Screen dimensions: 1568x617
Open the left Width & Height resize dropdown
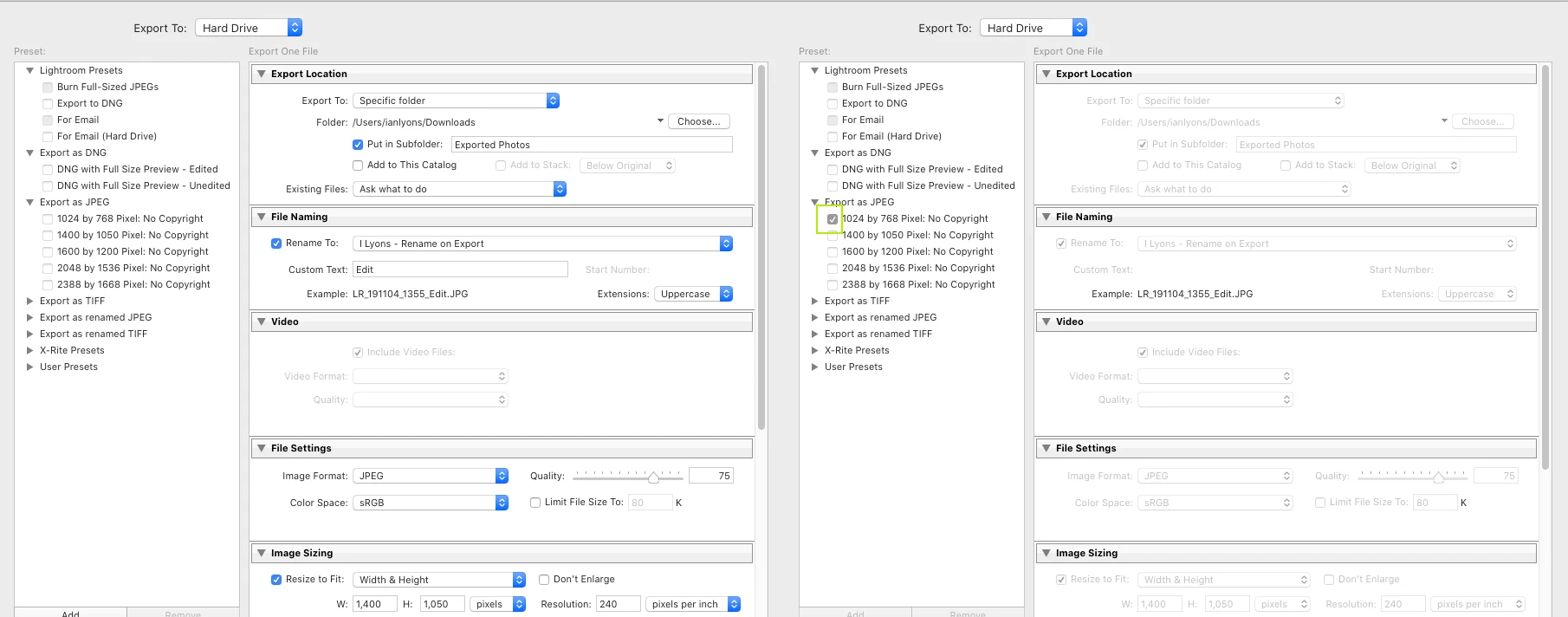439,580
